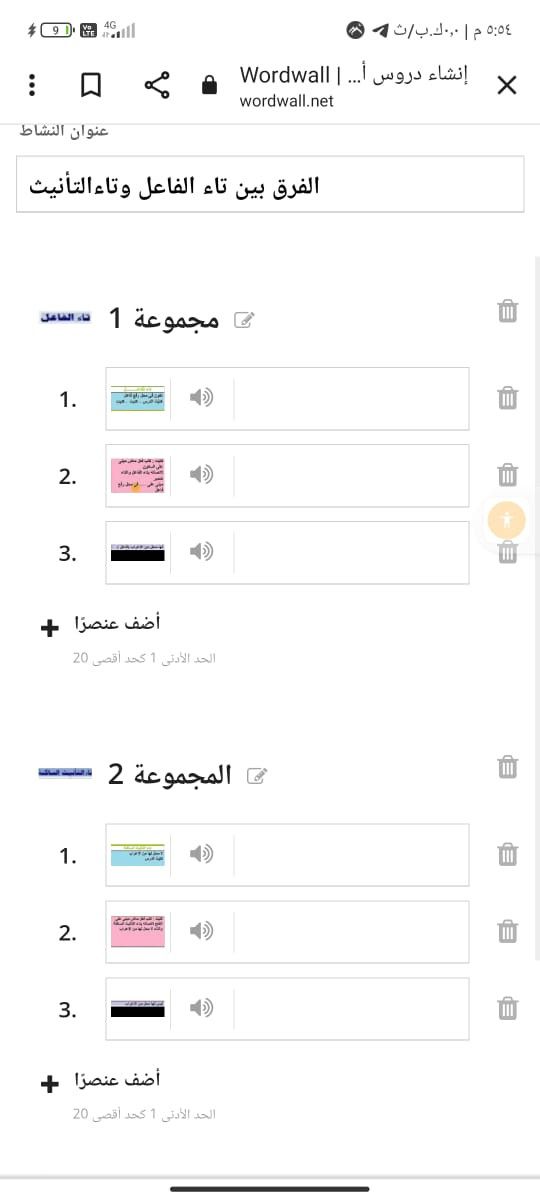Delete group 1 with its trash icon
Viewport: 540px width, 1200px height.
pyautogui.click(x=508, y=312)
